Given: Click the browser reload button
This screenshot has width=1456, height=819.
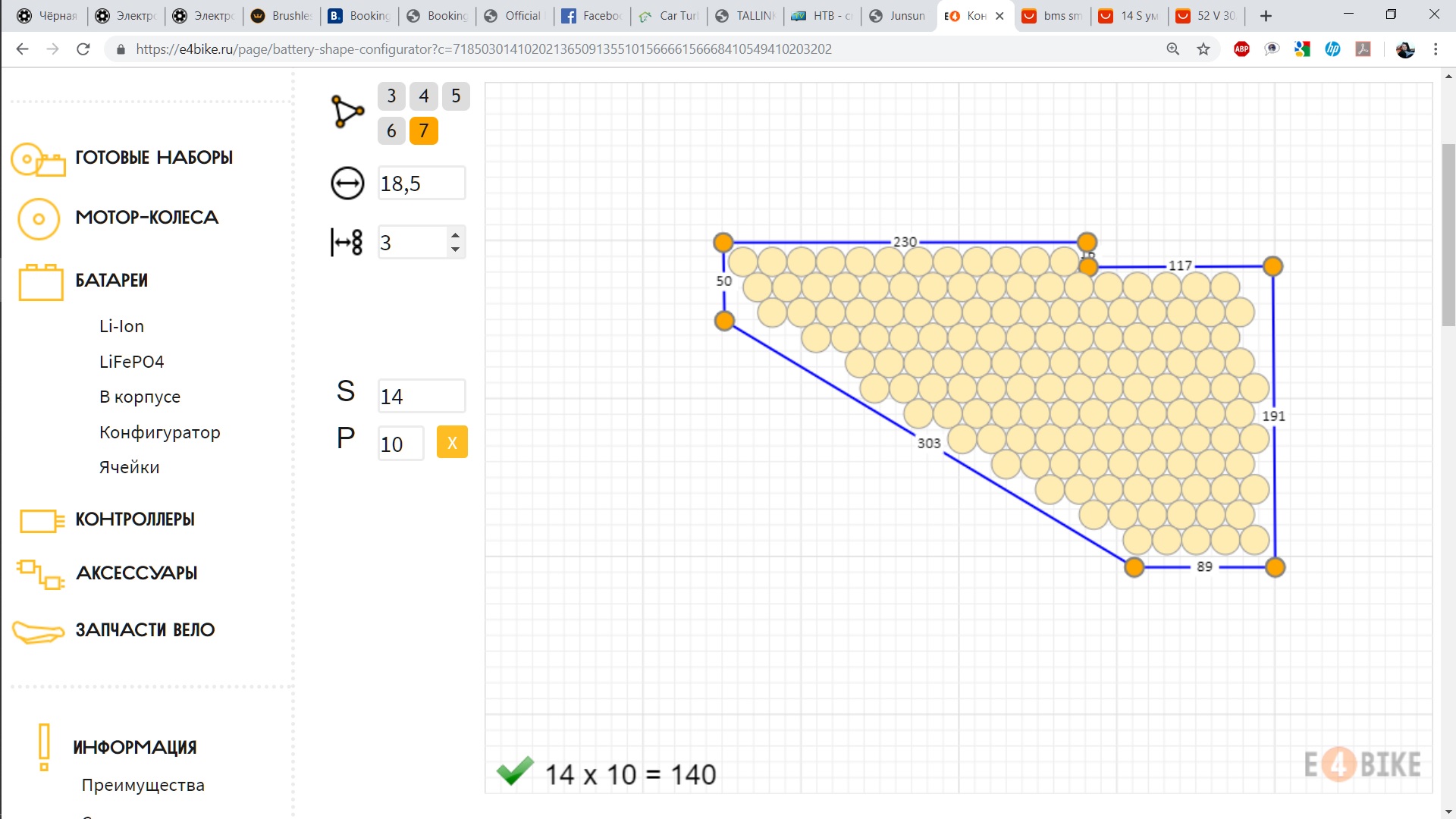Looking at the screenshot, I should point(83,49).
